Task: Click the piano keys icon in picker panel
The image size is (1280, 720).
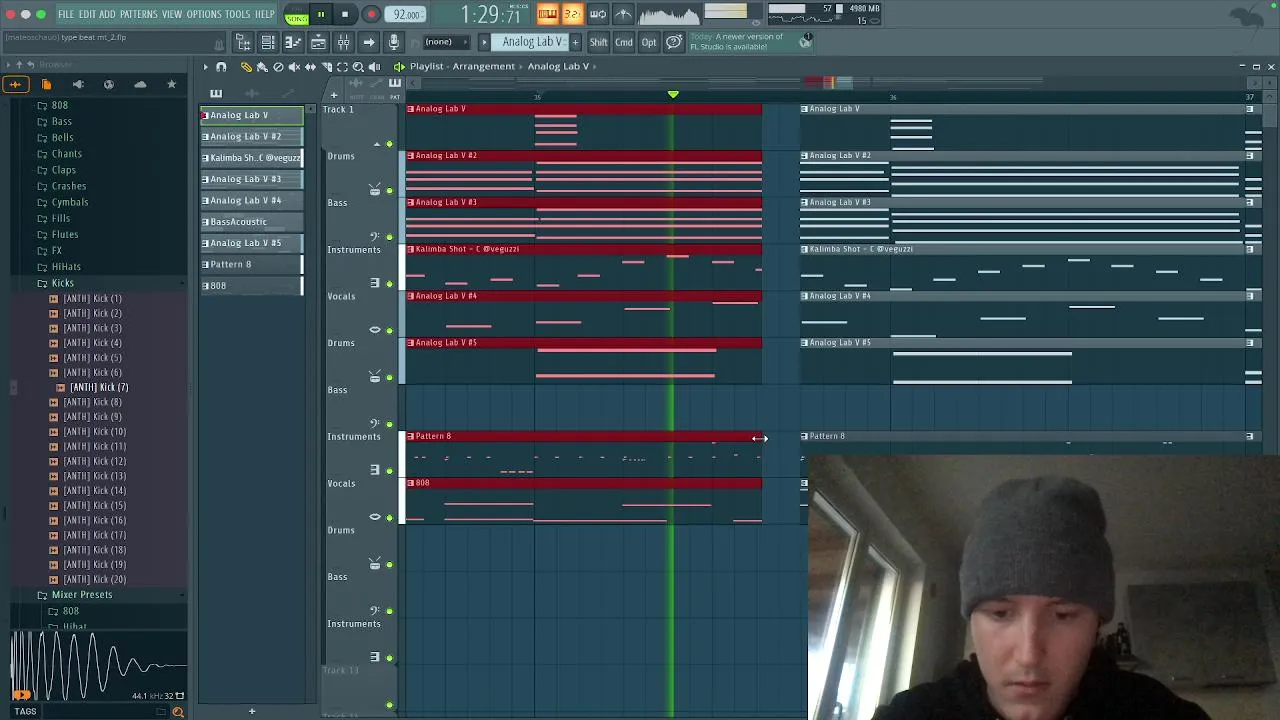Action: (216, 93)
